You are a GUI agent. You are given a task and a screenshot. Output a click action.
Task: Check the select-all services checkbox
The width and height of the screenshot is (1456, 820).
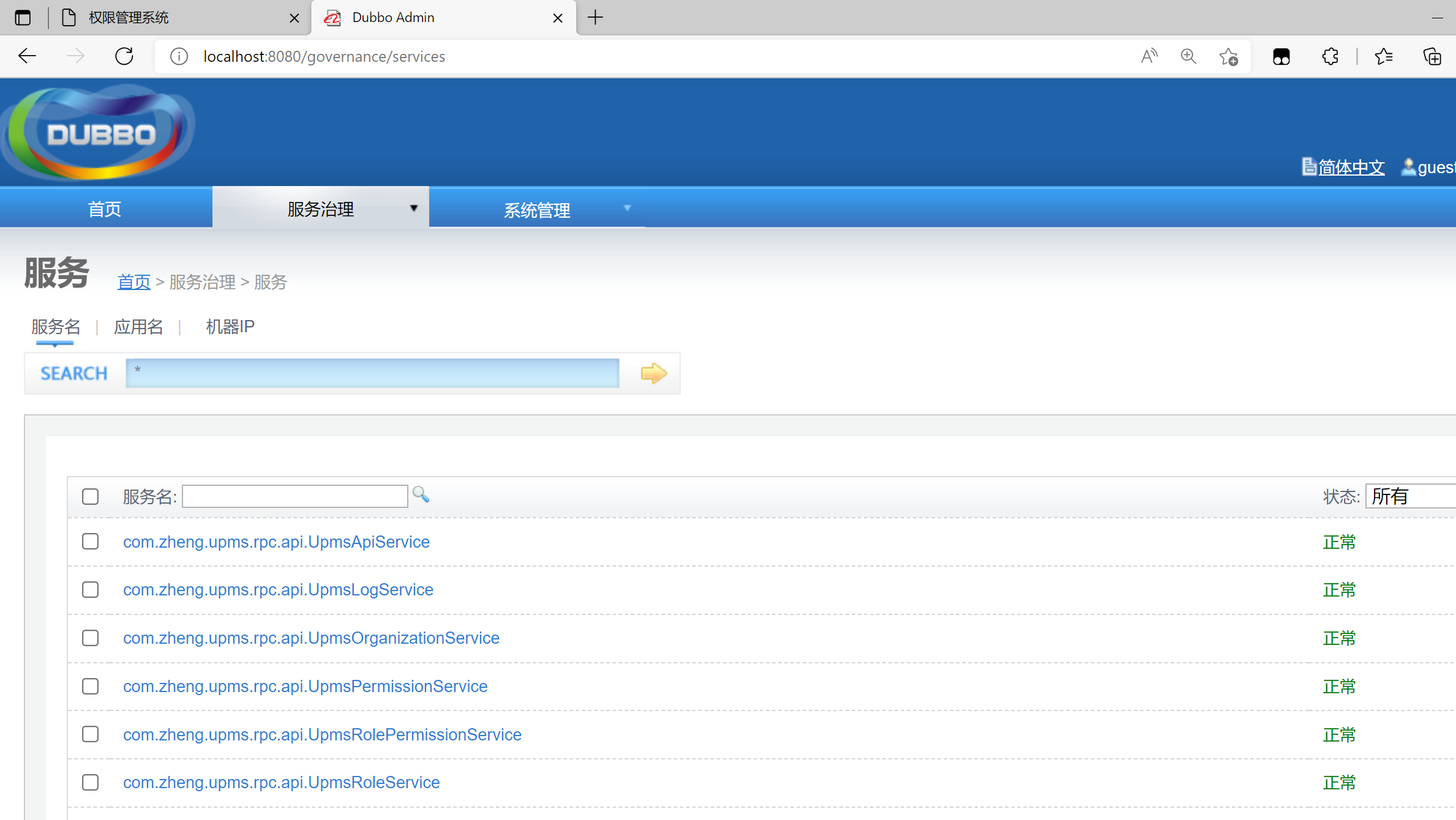(x=90, y=496)
